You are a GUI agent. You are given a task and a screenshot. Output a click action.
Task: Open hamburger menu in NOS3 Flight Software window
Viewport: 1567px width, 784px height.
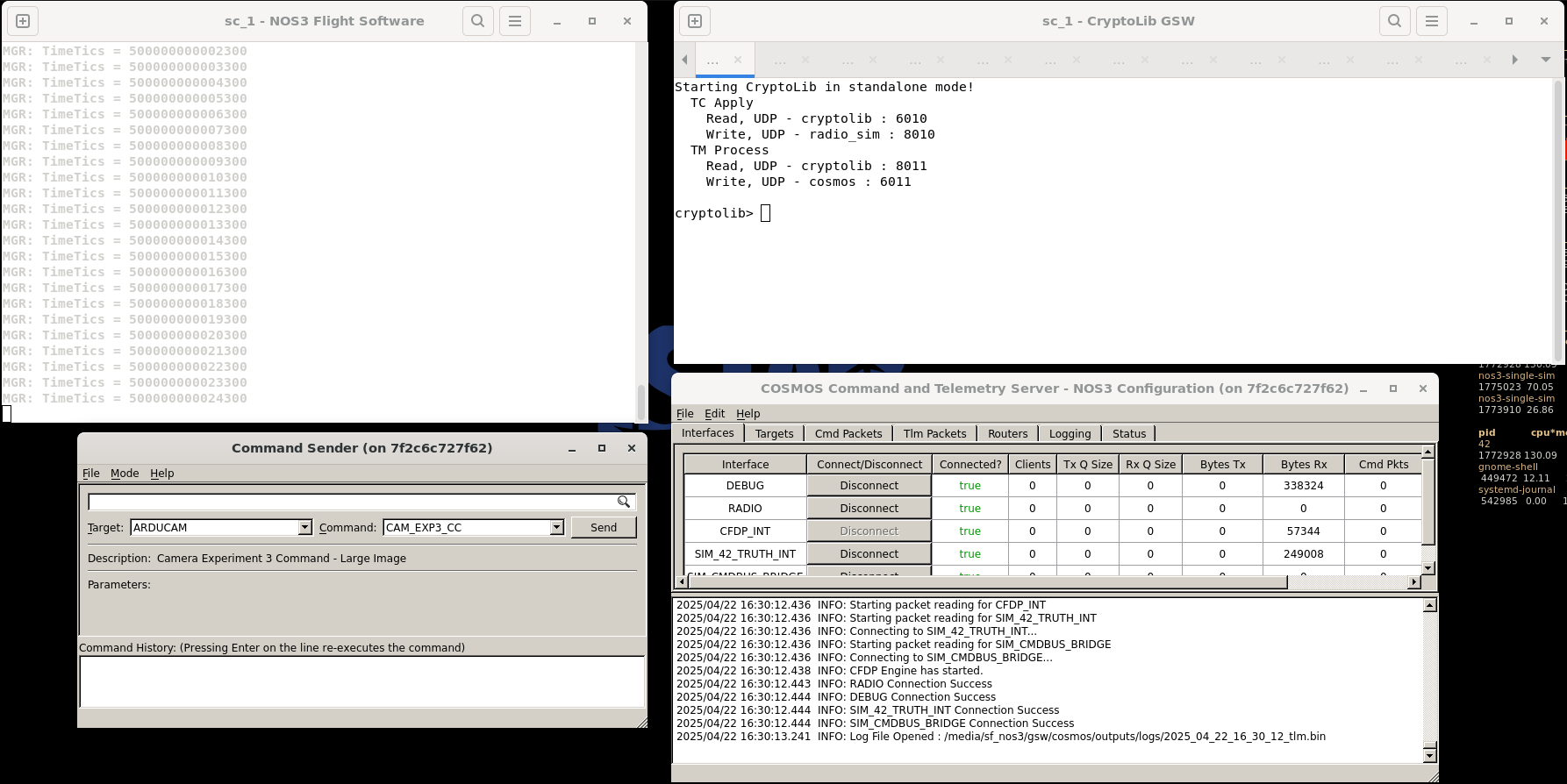point(515,21)
